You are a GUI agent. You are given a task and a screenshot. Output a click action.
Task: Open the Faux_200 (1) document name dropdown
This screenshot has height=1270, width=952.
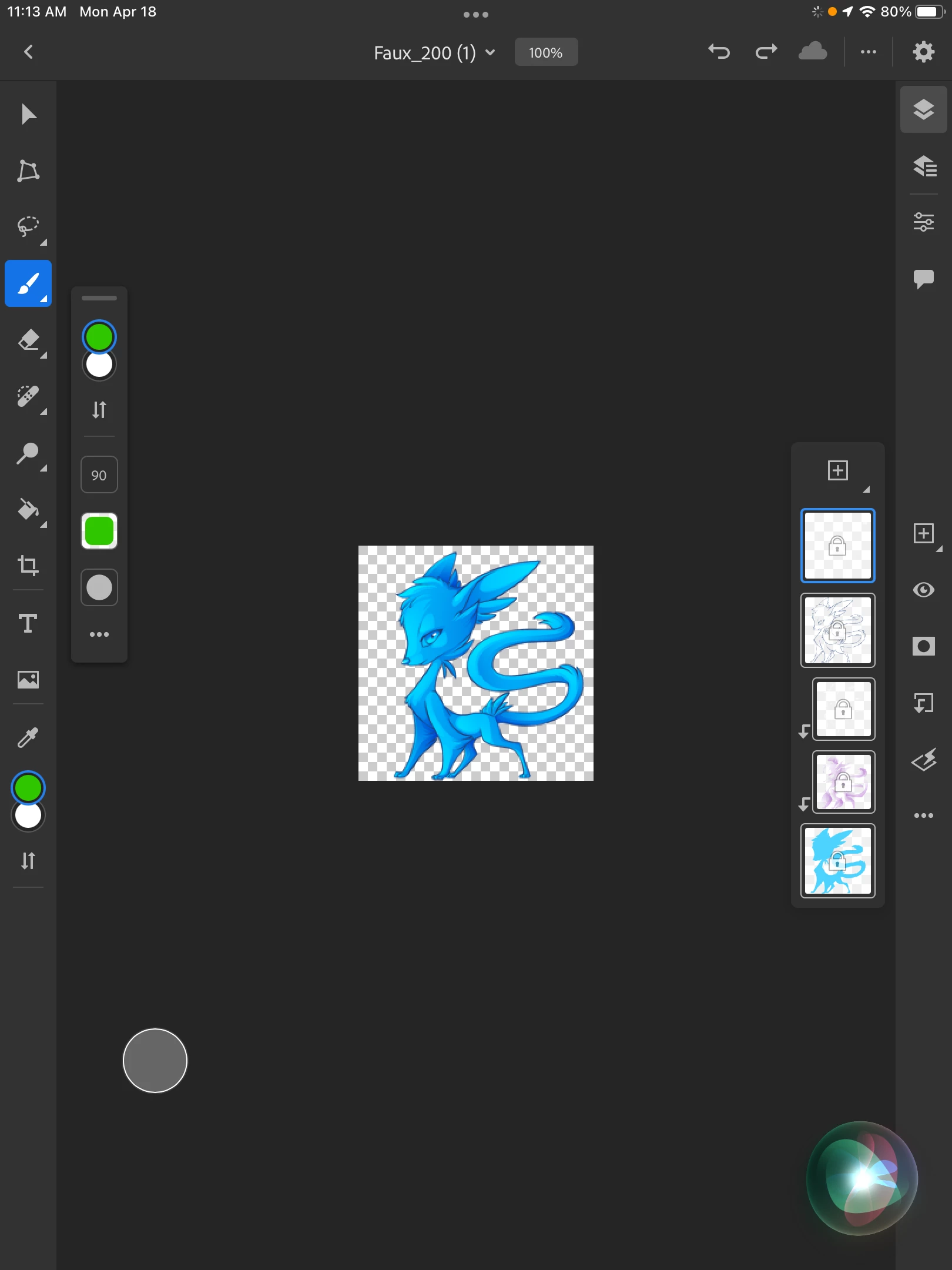coord(435,53)
